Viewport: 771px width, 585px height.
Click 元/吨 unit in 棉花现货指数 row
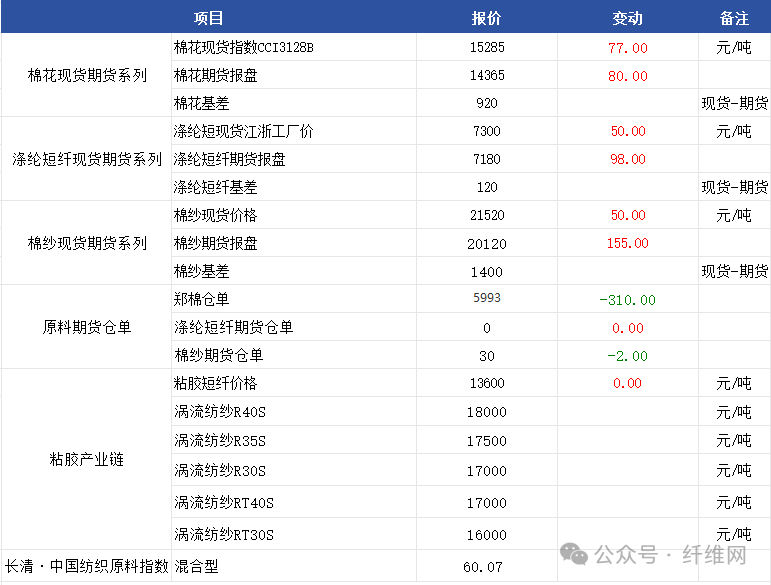coord(734,48)
